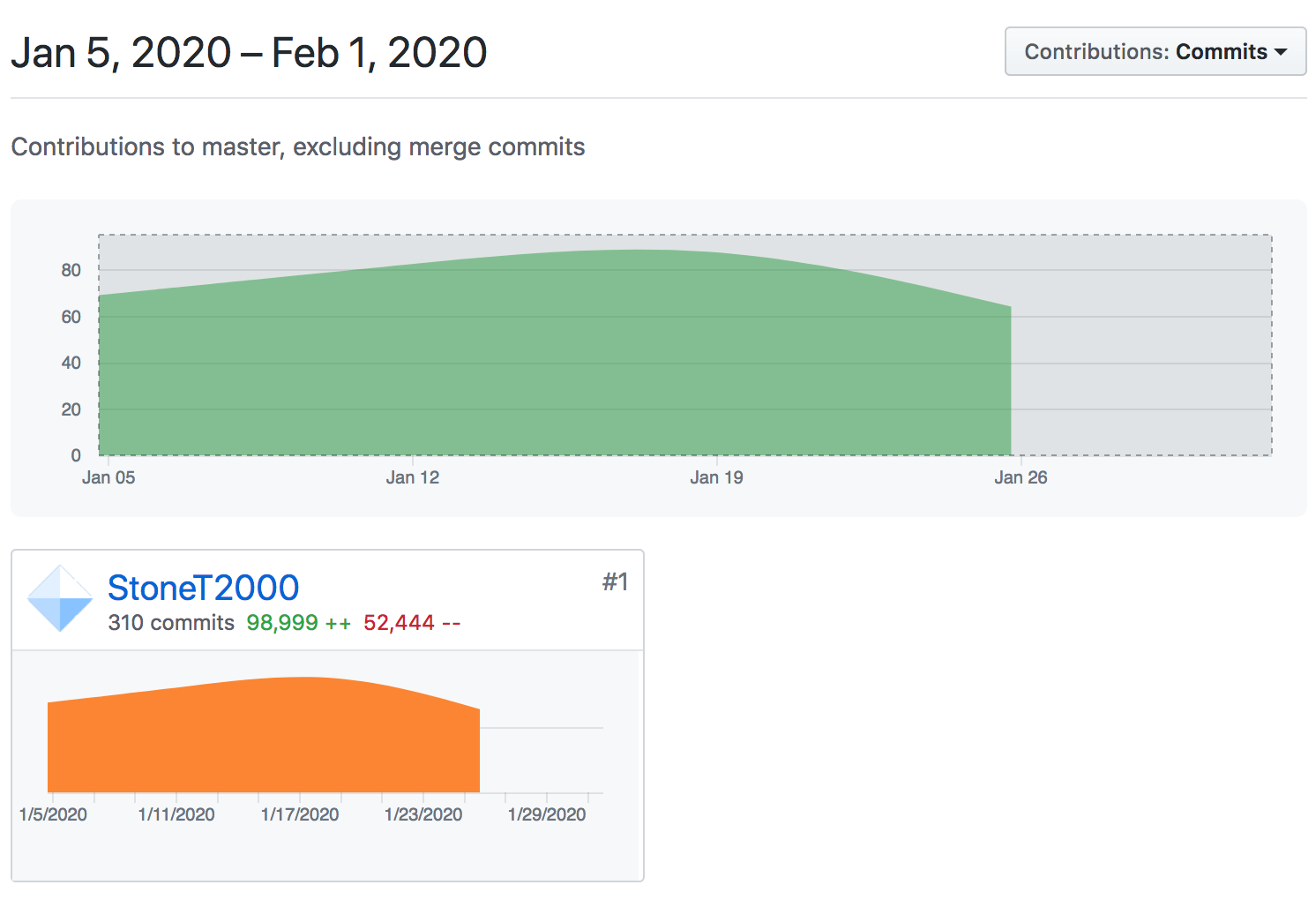Viewport: 1316px width, 900px height.
Task: Click the 1/11/2020 tick label
Action: (x=176, y=814)
